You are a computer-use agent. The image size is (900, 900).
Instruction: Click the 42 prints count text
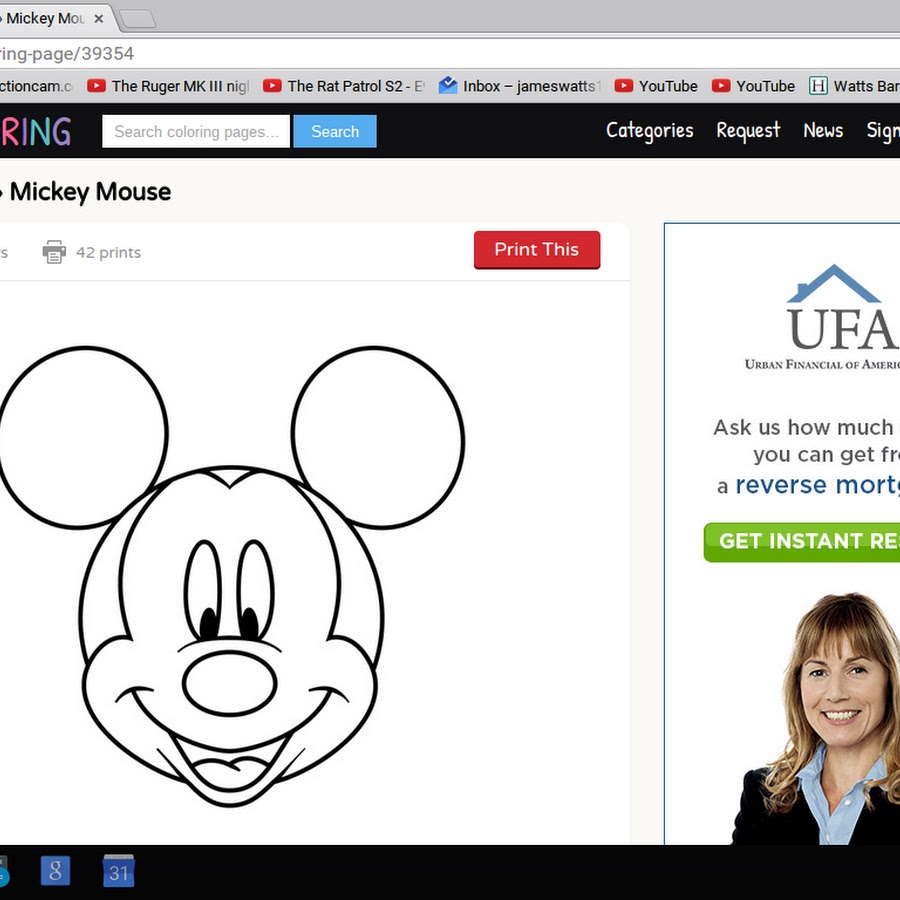(108, 253)
